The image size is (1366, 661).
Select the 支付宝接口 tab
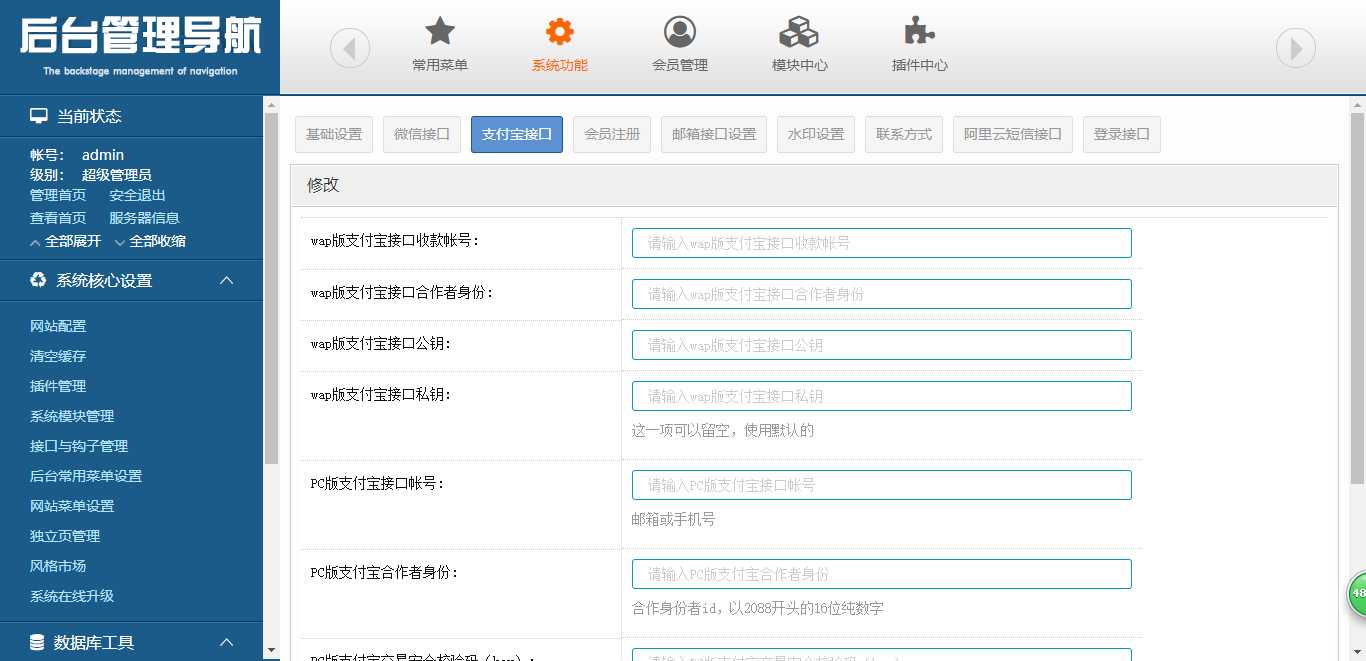point(517,134)
